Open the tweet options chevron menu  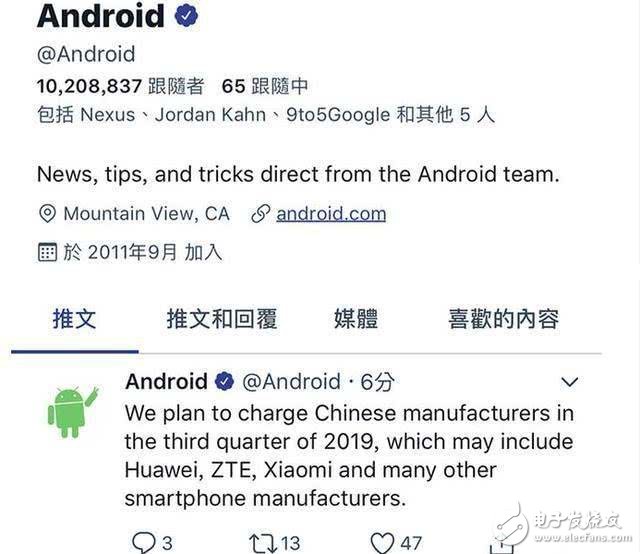[569, 382]
